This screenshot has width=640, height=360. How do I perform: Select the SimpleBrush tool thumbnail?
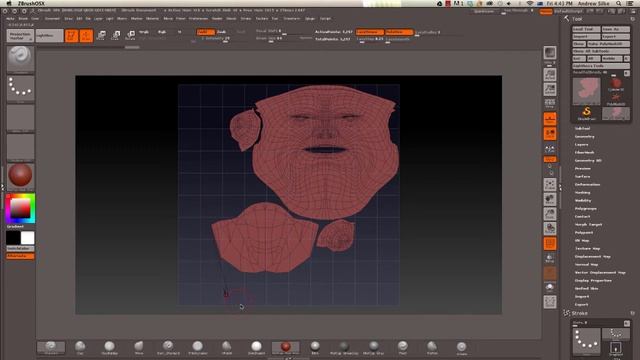point(587,113)
